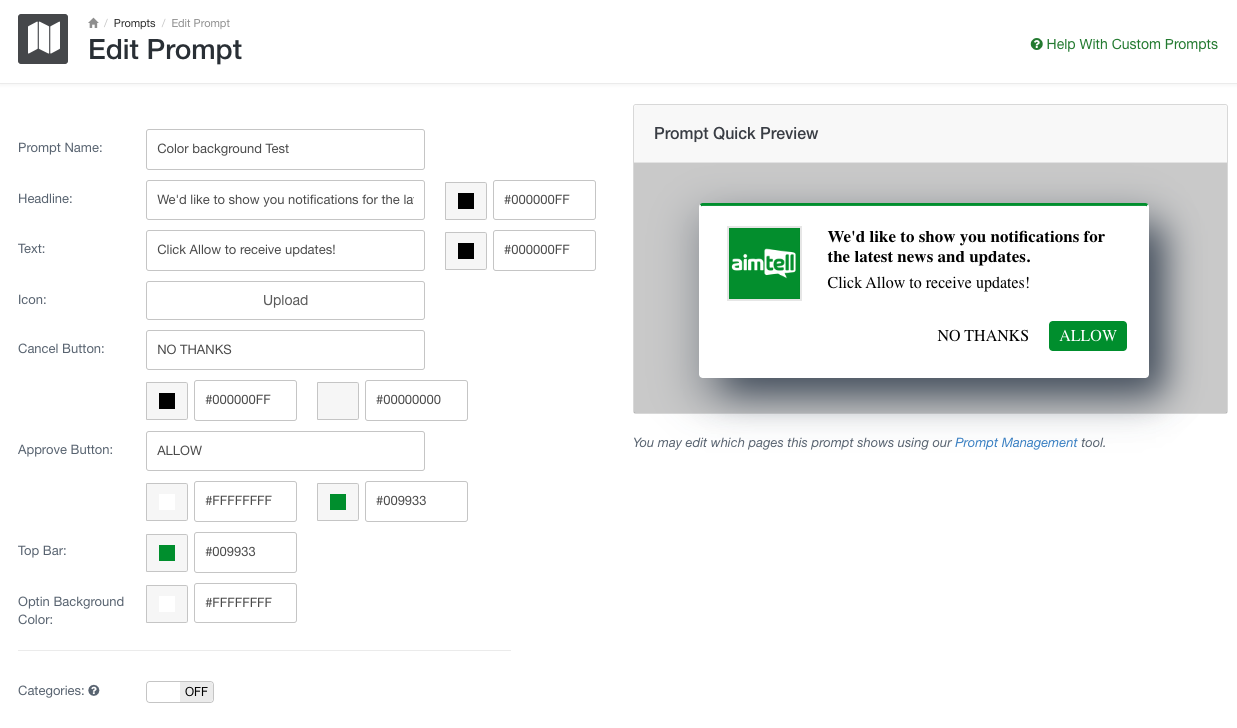Click the home icon in breadcrumb
The width and height of the screenshot is (1237, 728).
(93, 23)
